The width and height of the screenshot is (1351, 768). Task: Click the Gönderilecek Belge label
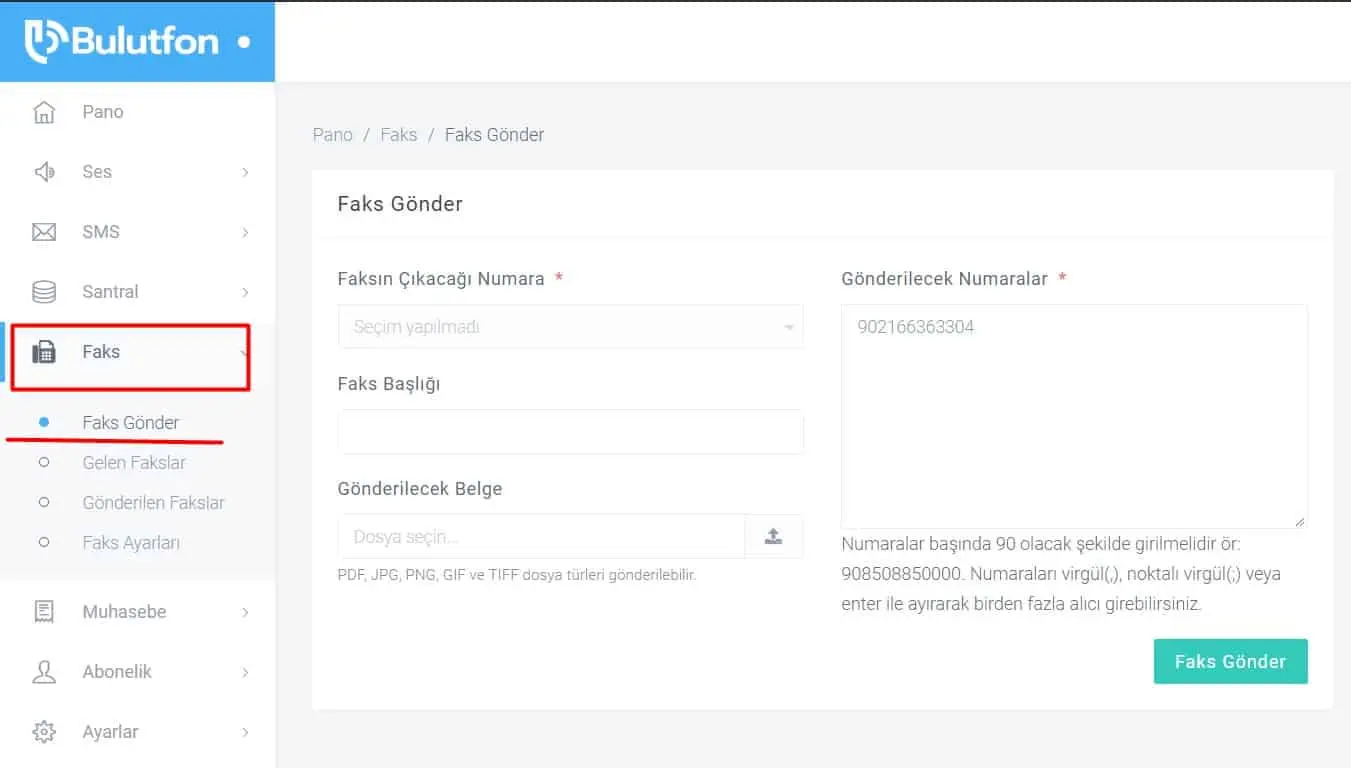point(420,489)
